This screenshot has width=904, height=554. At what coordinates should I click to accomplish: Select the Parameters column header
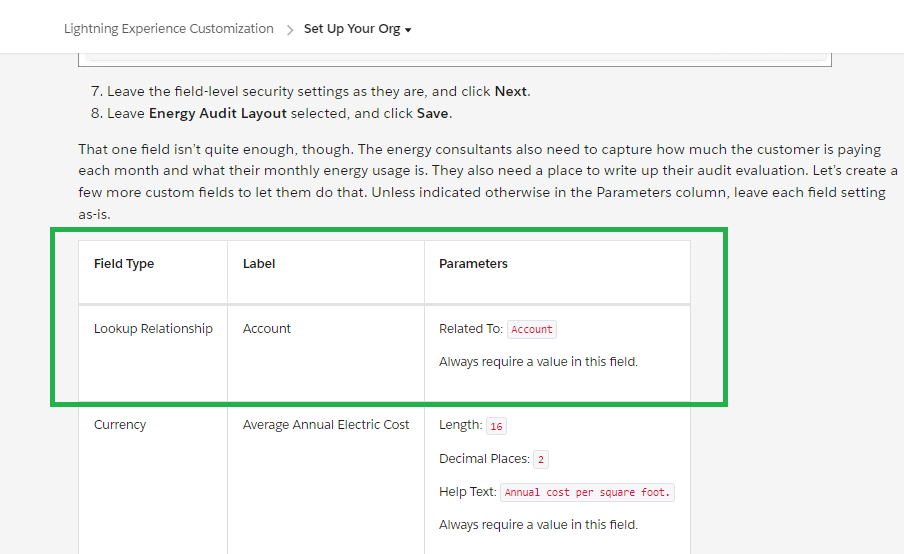coord(473,264)
